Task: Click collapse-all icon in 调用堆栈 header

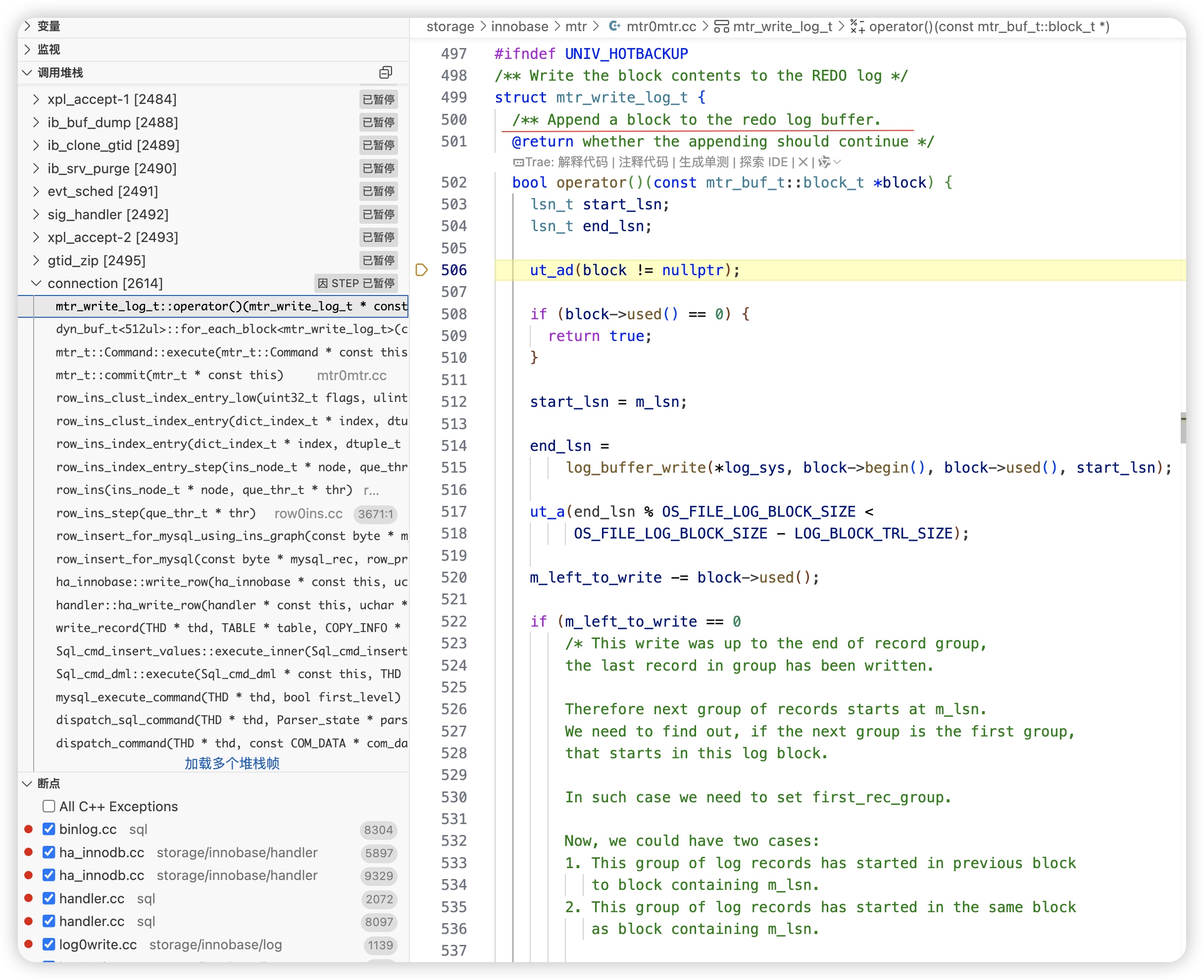Action: 385,72
